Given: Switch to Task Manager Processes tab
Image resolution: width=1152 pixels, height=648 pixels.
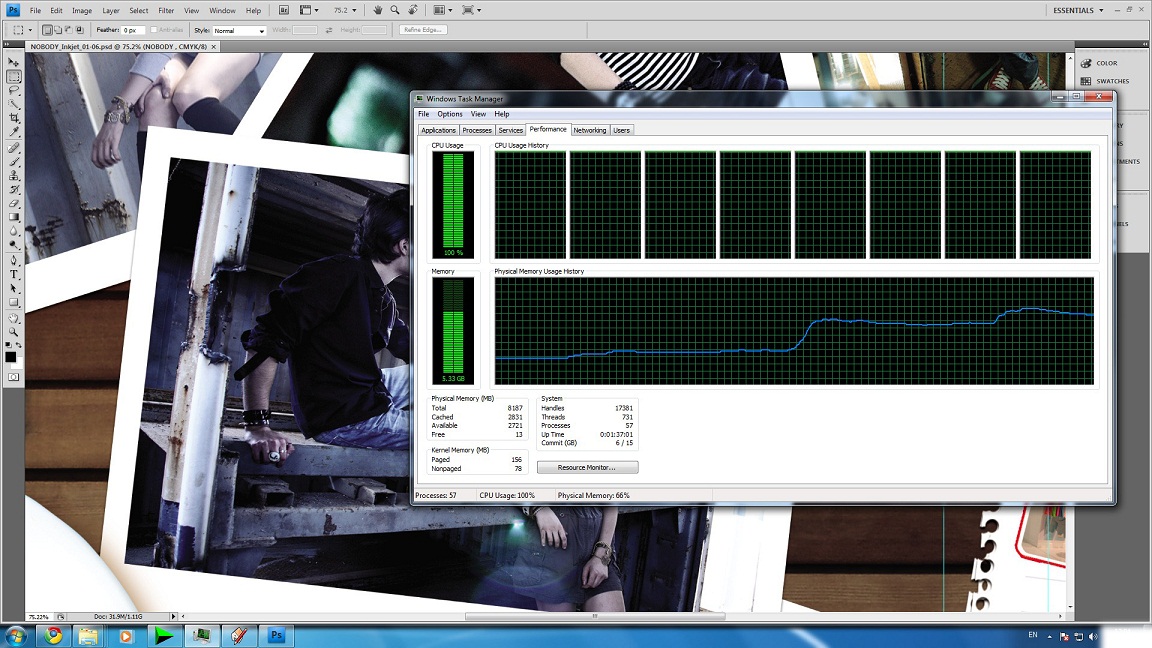Looking at the screenshot, I should (477, 130).
